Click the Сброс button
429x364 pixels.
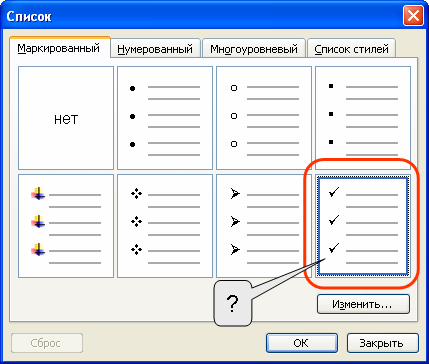click(47, 343)
